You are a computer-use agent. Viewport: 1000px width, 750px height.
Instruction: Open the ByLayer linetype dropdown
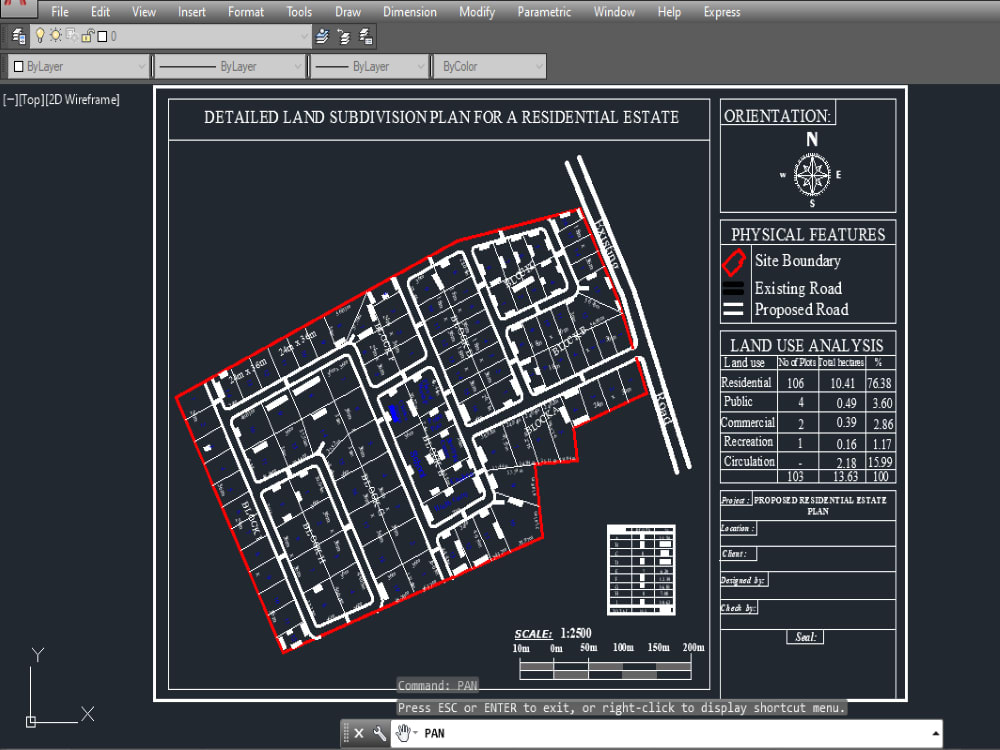click(297, 66)
